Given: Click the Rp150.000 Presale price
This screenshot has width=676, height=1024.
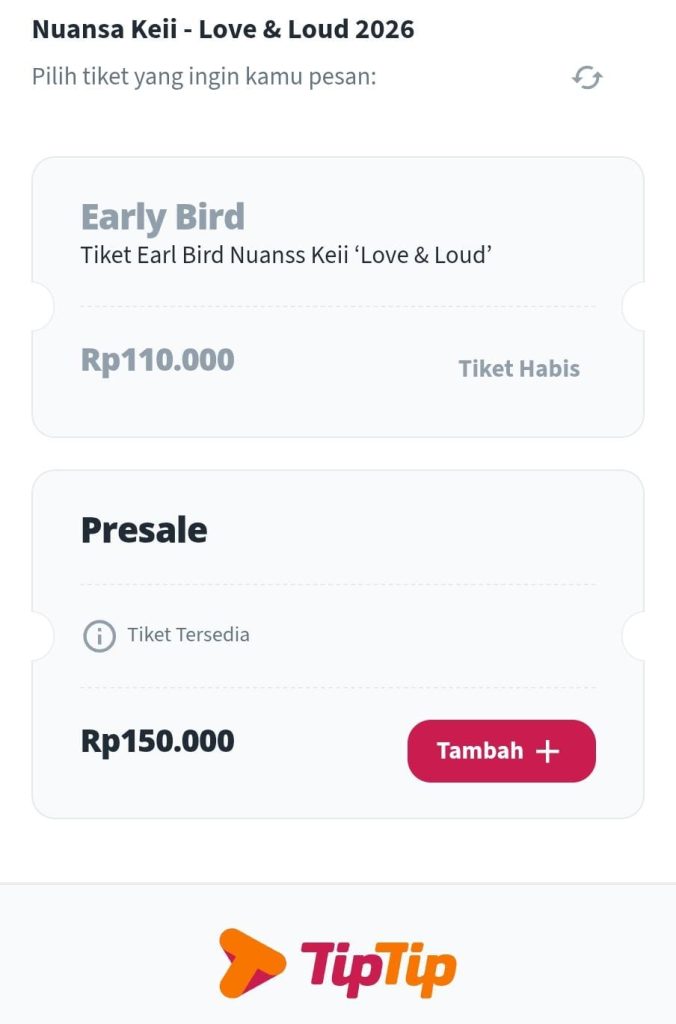Looking at the screenshot, I should pyautogui.click(x=157, y=740).
